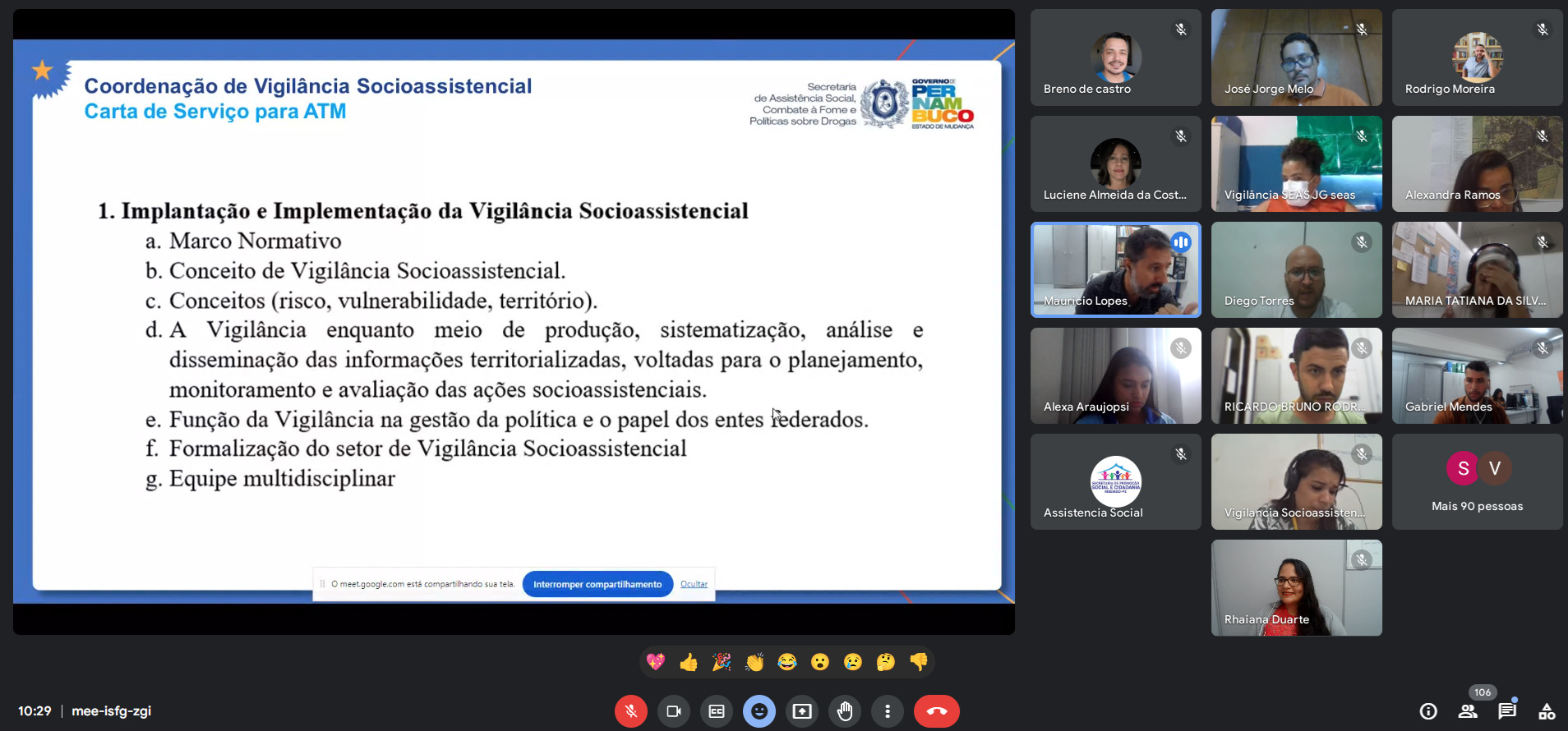The image size is (1568, 731).
Task: Toggle the camera on or off
Action: coord(674,711)
